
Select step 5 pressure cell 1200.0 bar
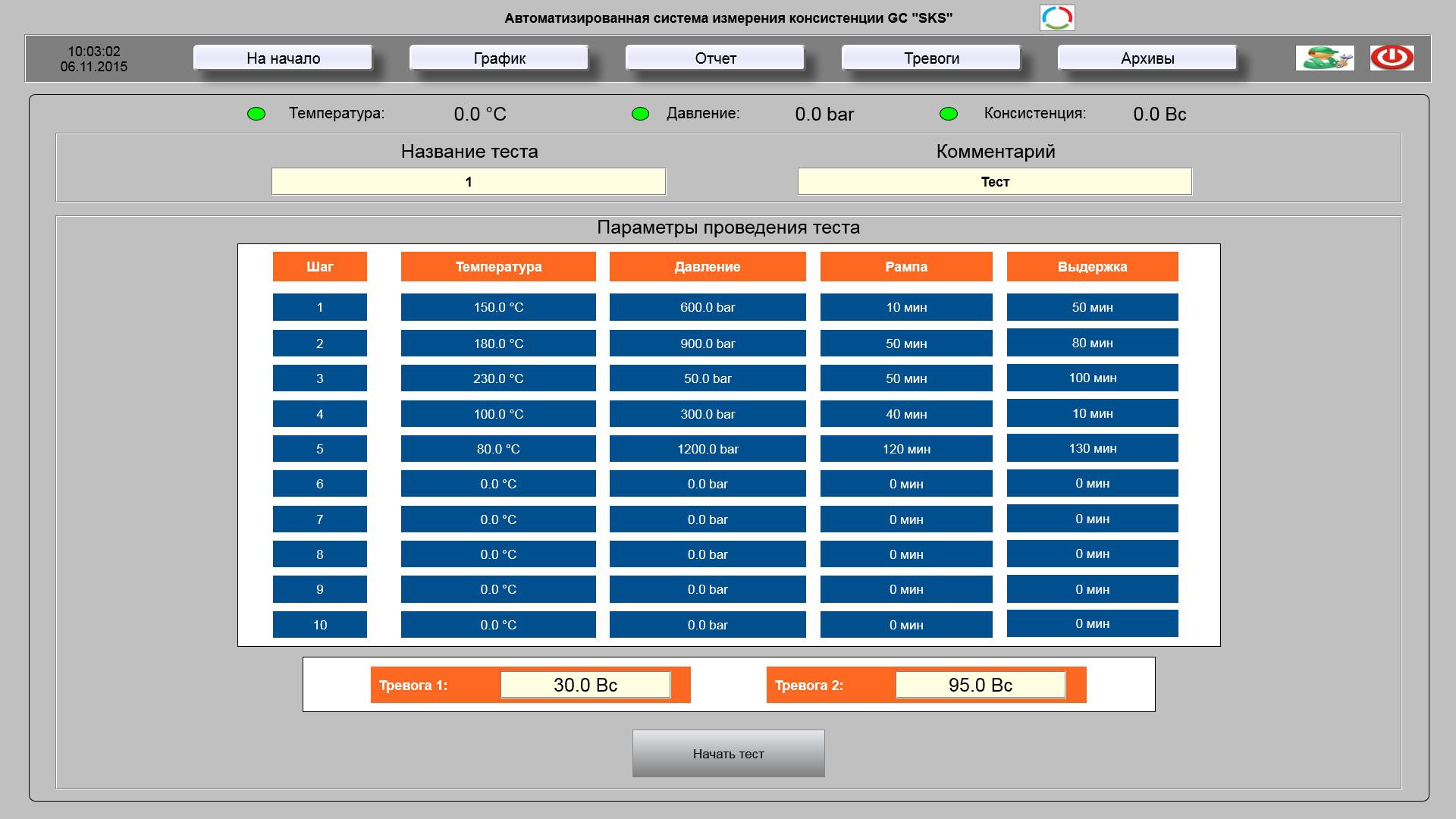(x=708, y=449)
